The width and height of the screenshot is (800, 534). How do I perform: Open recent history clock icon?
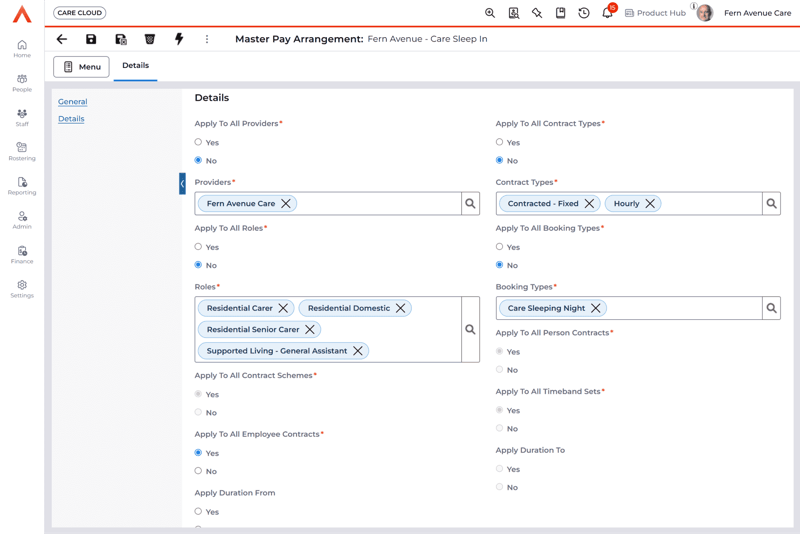[x=584, y=13]
